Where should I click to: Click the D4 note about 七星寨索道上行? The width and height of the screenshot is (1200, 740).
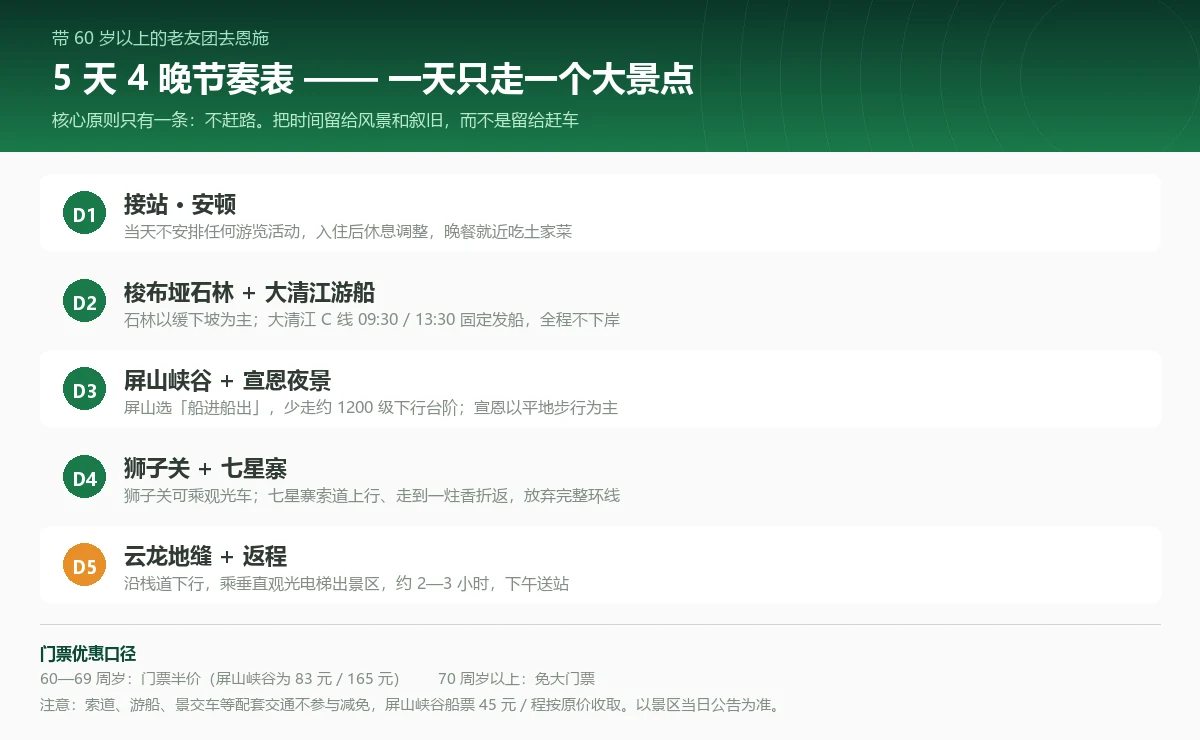click(372, 496)
